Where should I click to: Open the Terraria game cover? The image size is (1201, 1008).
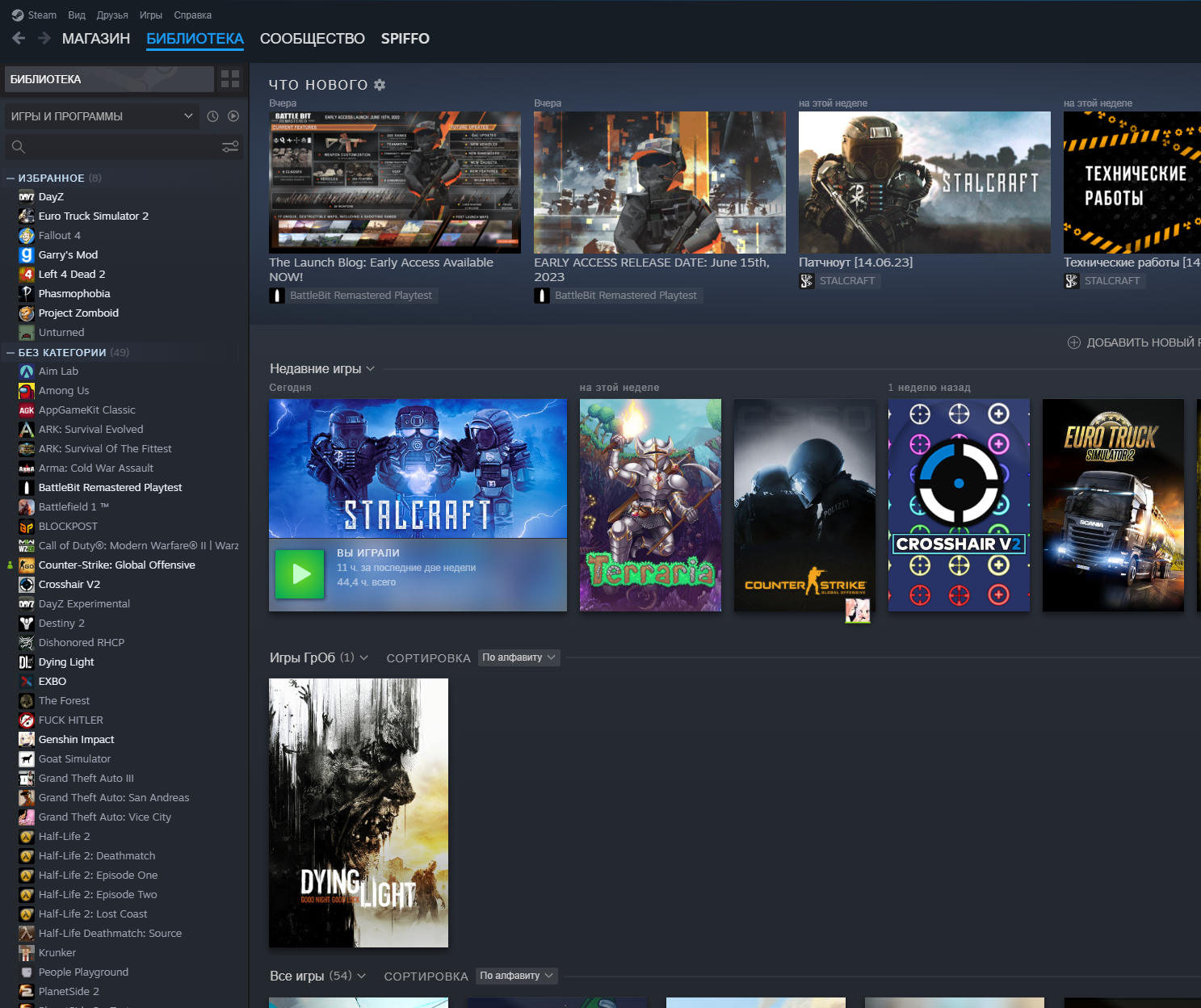[x=650, y=505]
